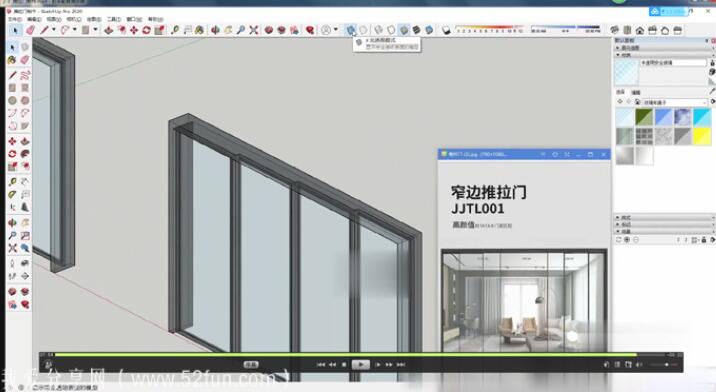Pick the Paint Bucket tool in top toolbar
The height and width of the screenshot is (392, 716).
(x=200, y=30)
